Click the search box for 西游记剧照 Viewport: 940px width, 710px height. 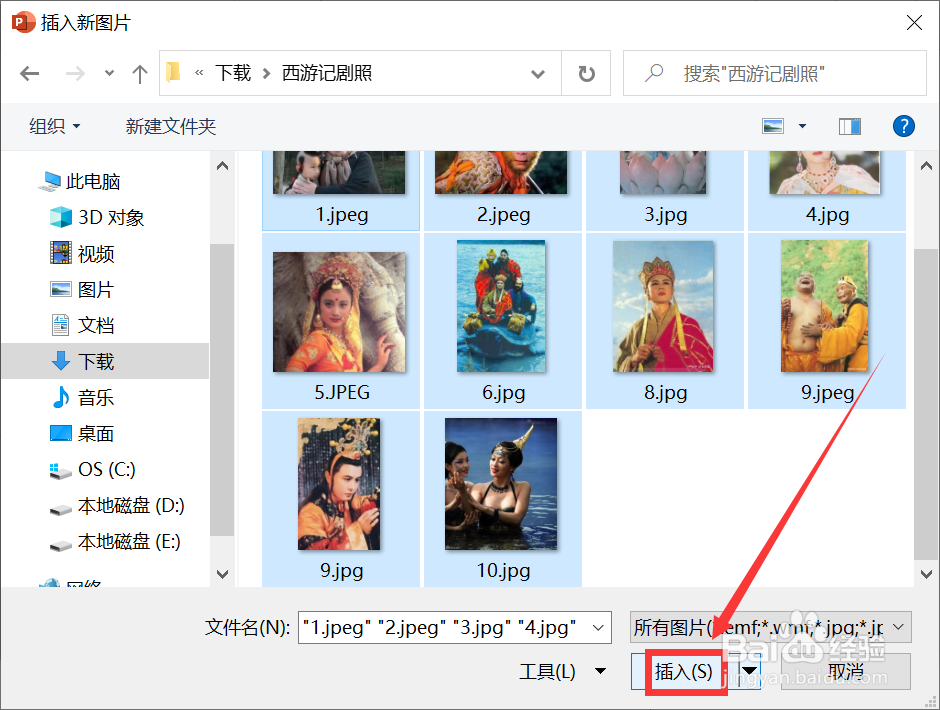coord(775,73)
